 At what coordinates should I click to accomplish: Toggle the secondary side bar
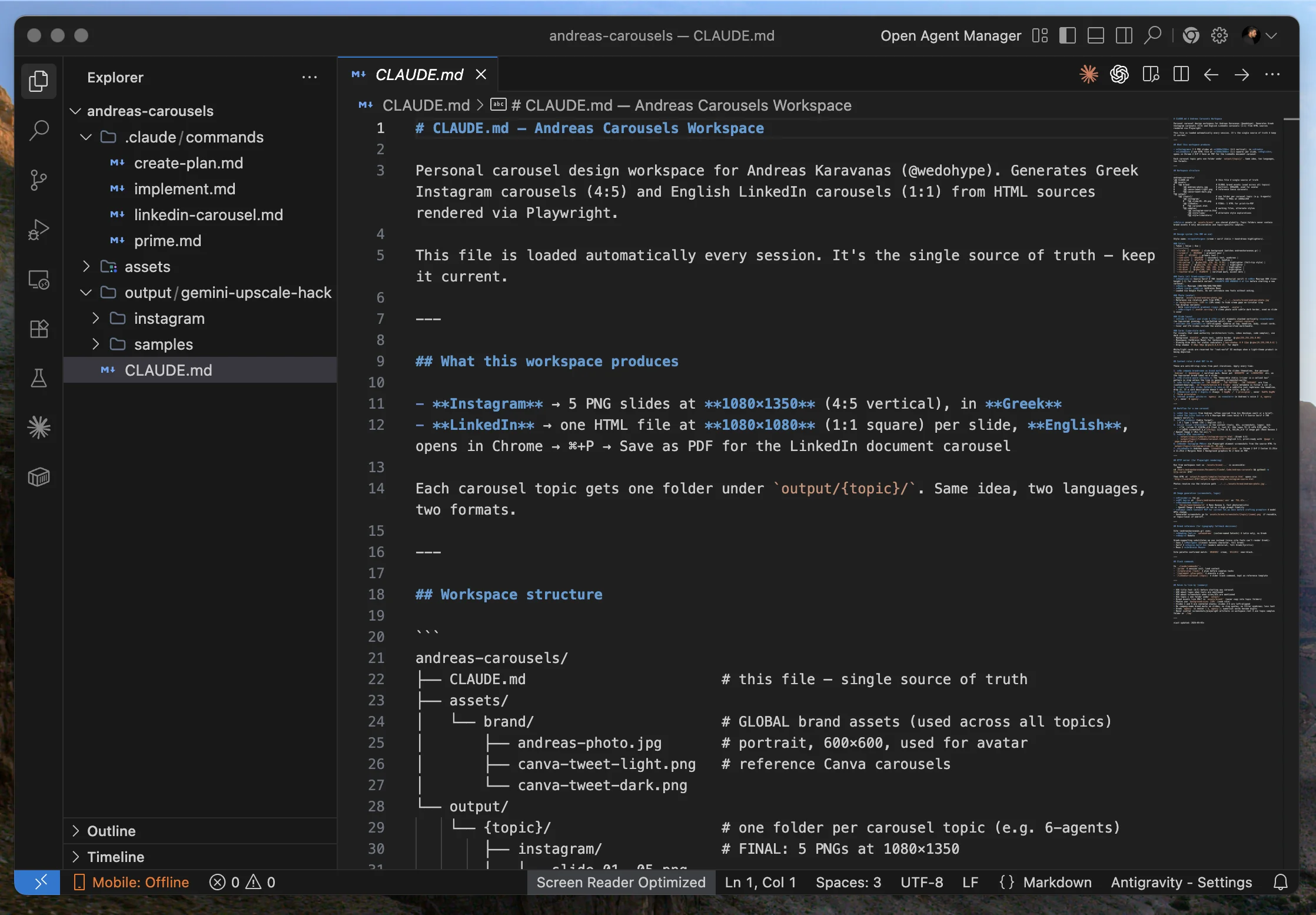(x=1124, y=35)
